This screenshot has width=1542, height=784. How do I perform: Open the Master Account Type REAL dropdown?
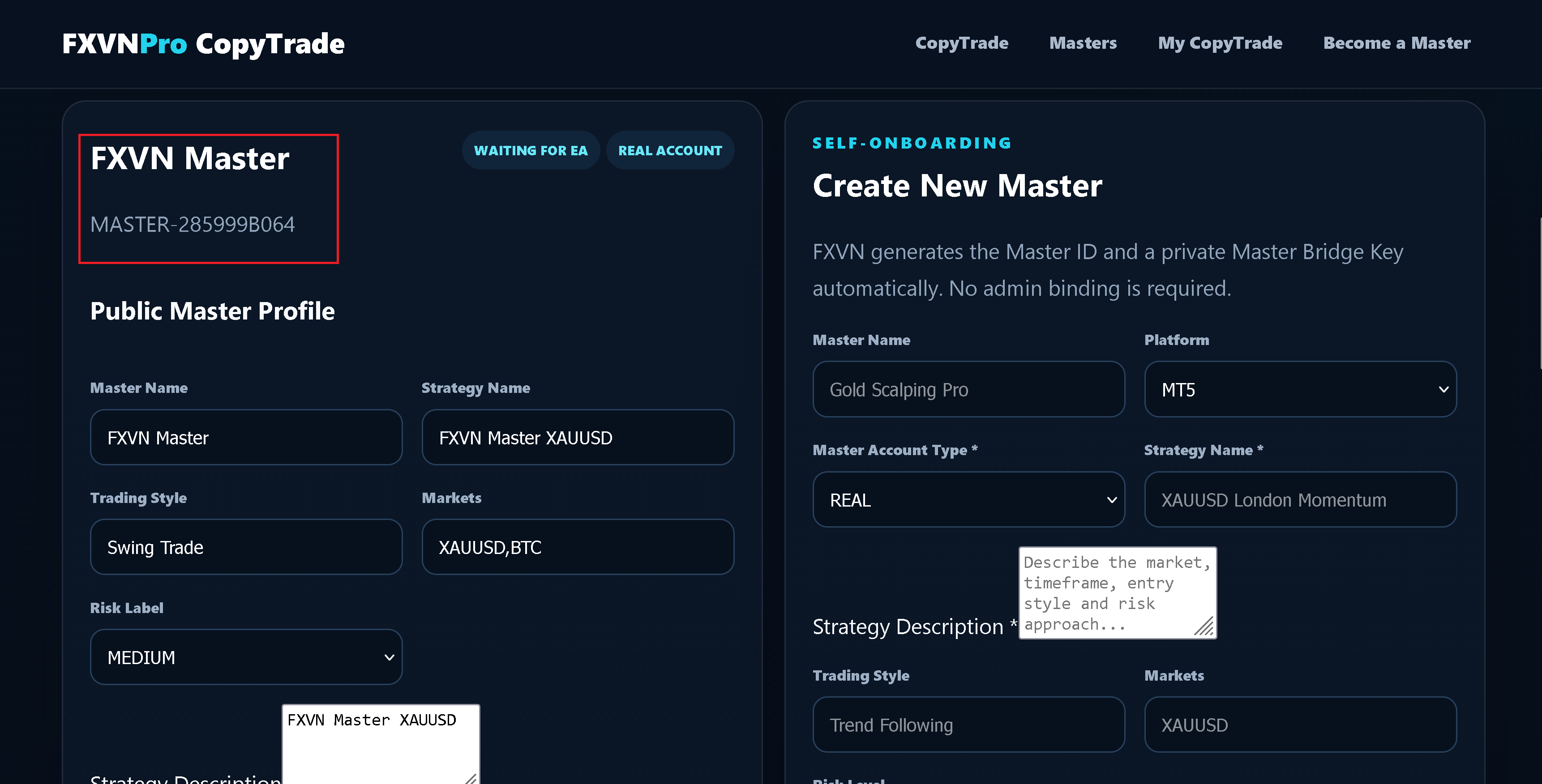[x=968, y=500]
